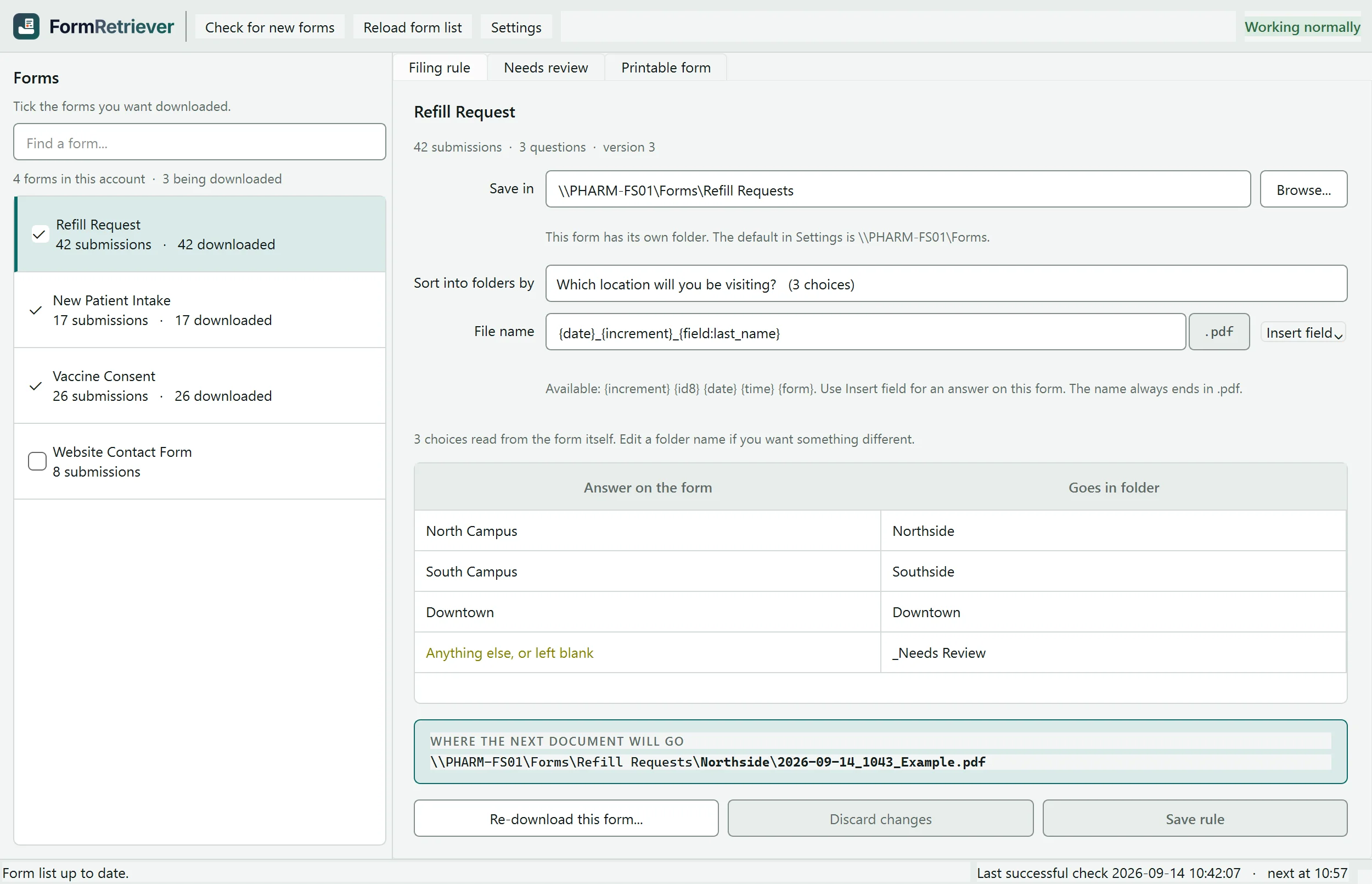
Task: Click the File name pattern field
Action: pyautogui.click(x=865, y=332)
